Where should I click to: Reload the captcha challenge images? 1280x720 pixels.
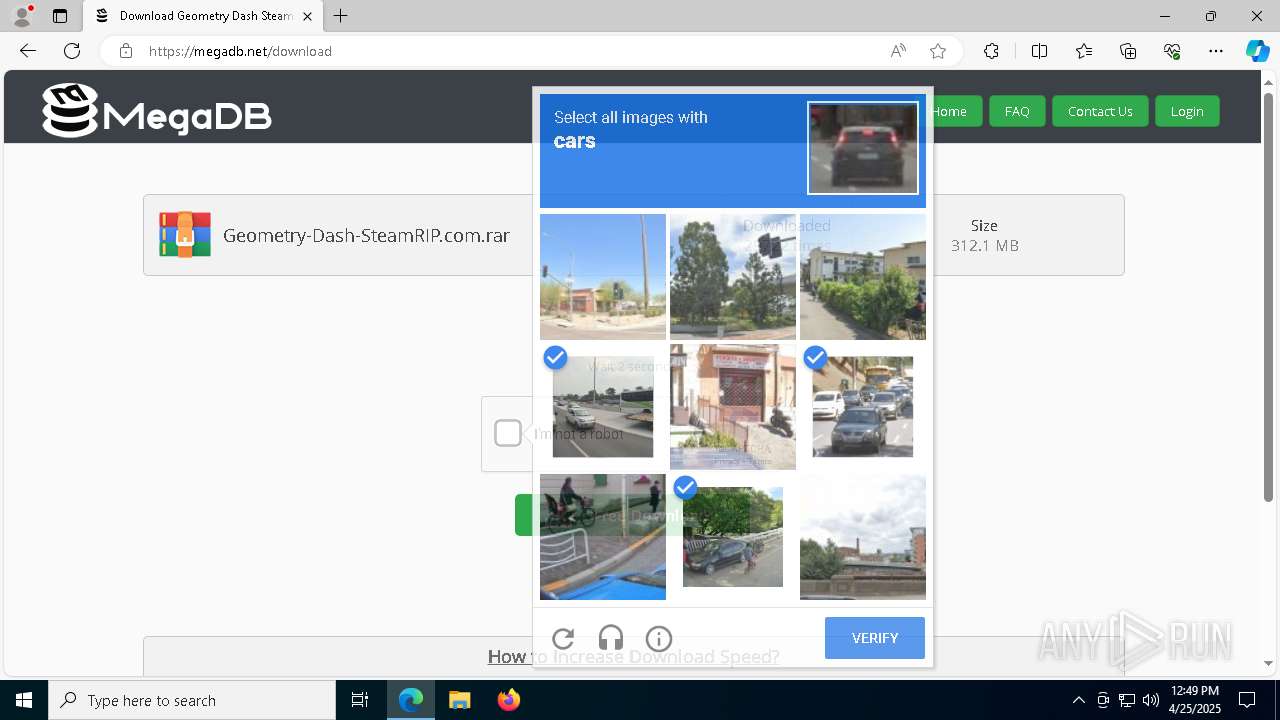563,638
